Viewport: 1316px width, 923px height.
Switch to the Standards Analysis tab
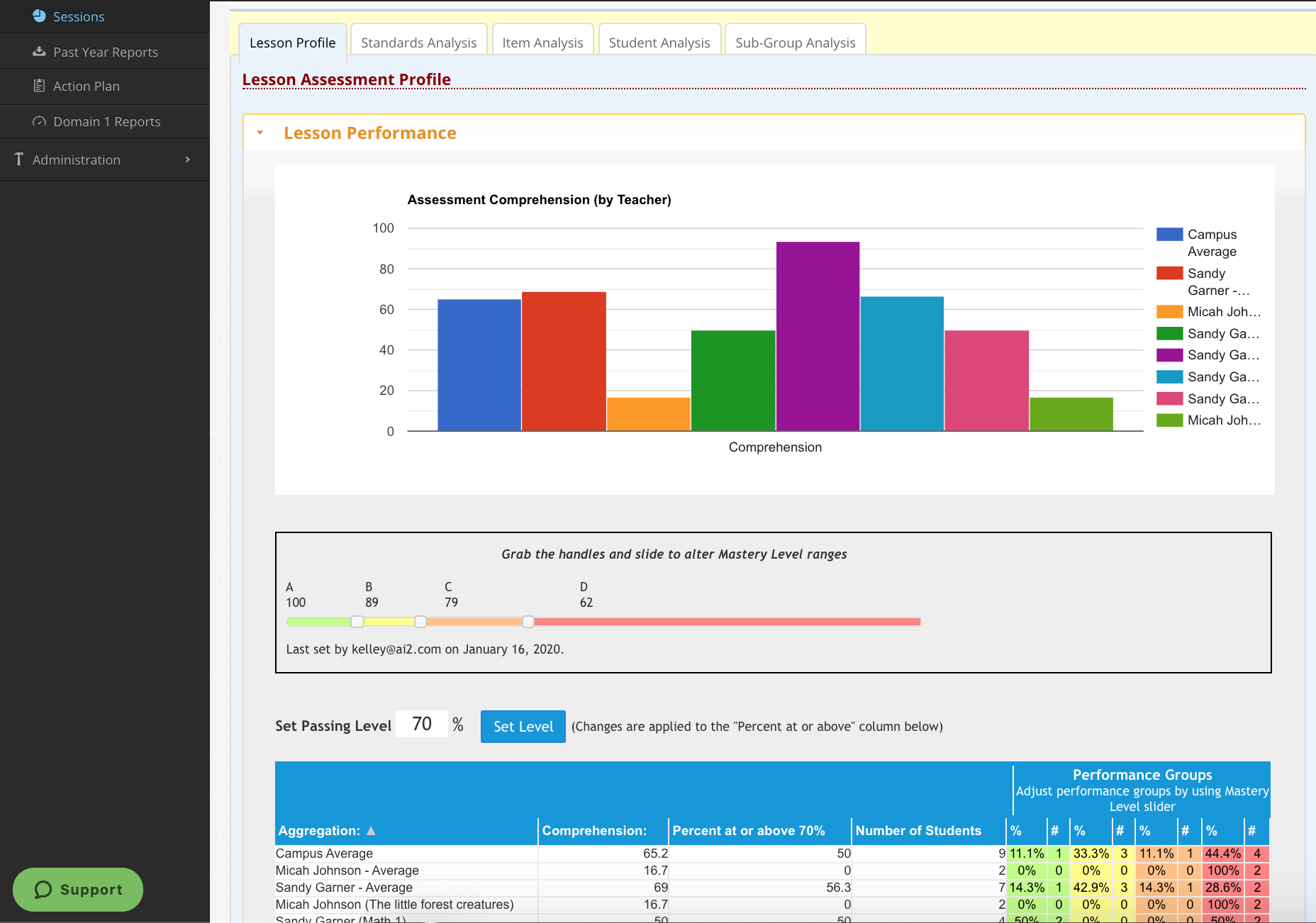(418, 43)
